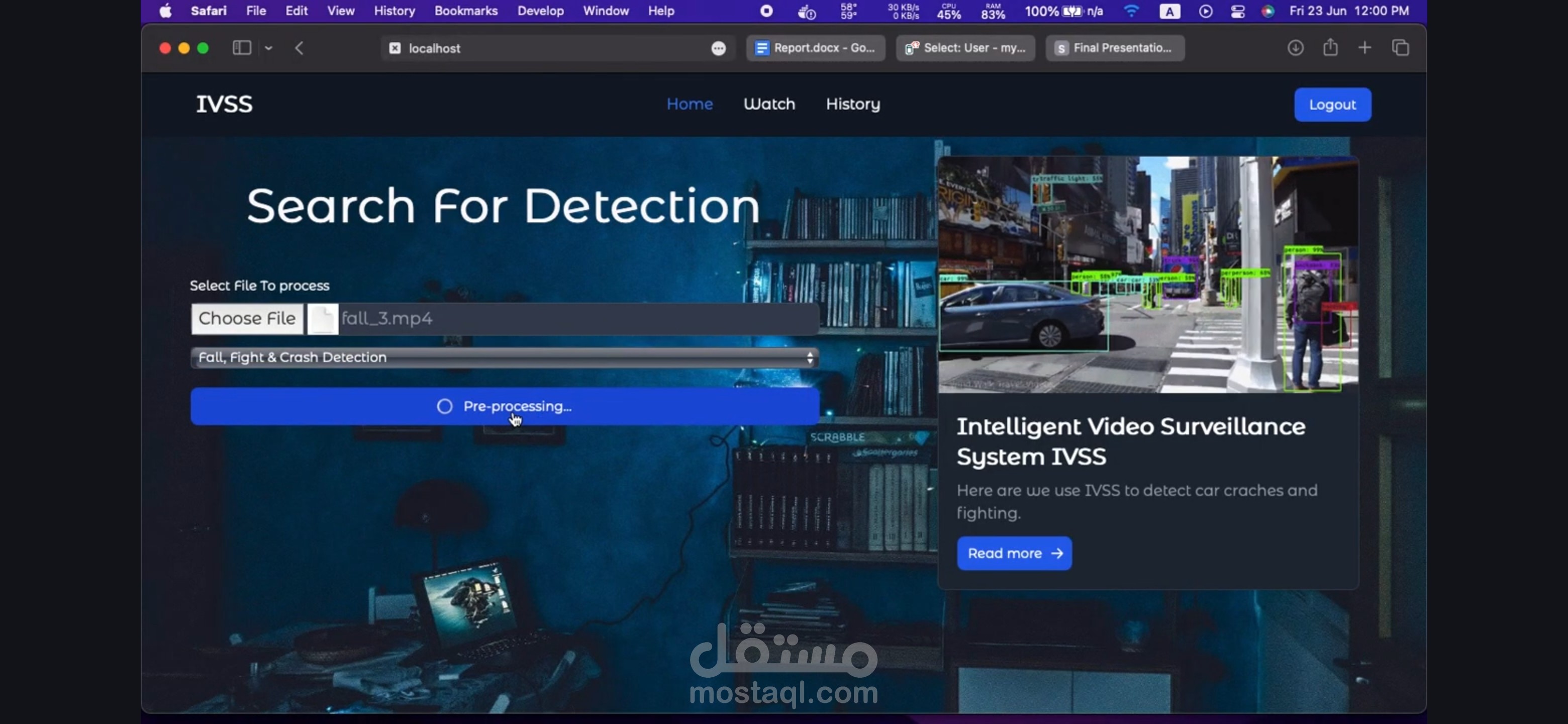Screen dimensions: 1568x724
Task: Click the Read more button
Action: pyautogui.click(x=1014, y=553)
